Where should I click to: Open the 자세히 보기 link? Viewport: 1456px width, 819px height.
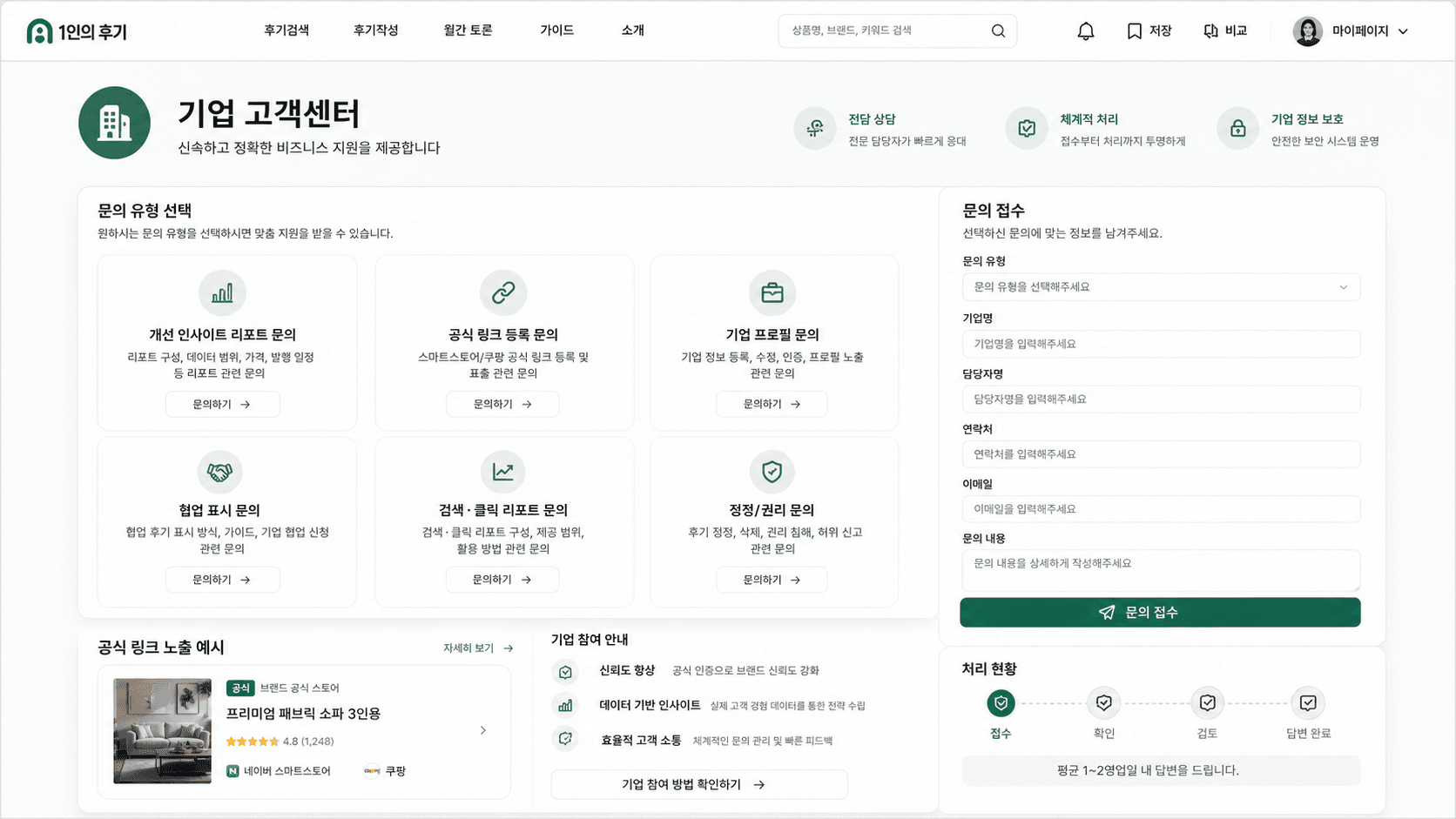tap(478, 648)
